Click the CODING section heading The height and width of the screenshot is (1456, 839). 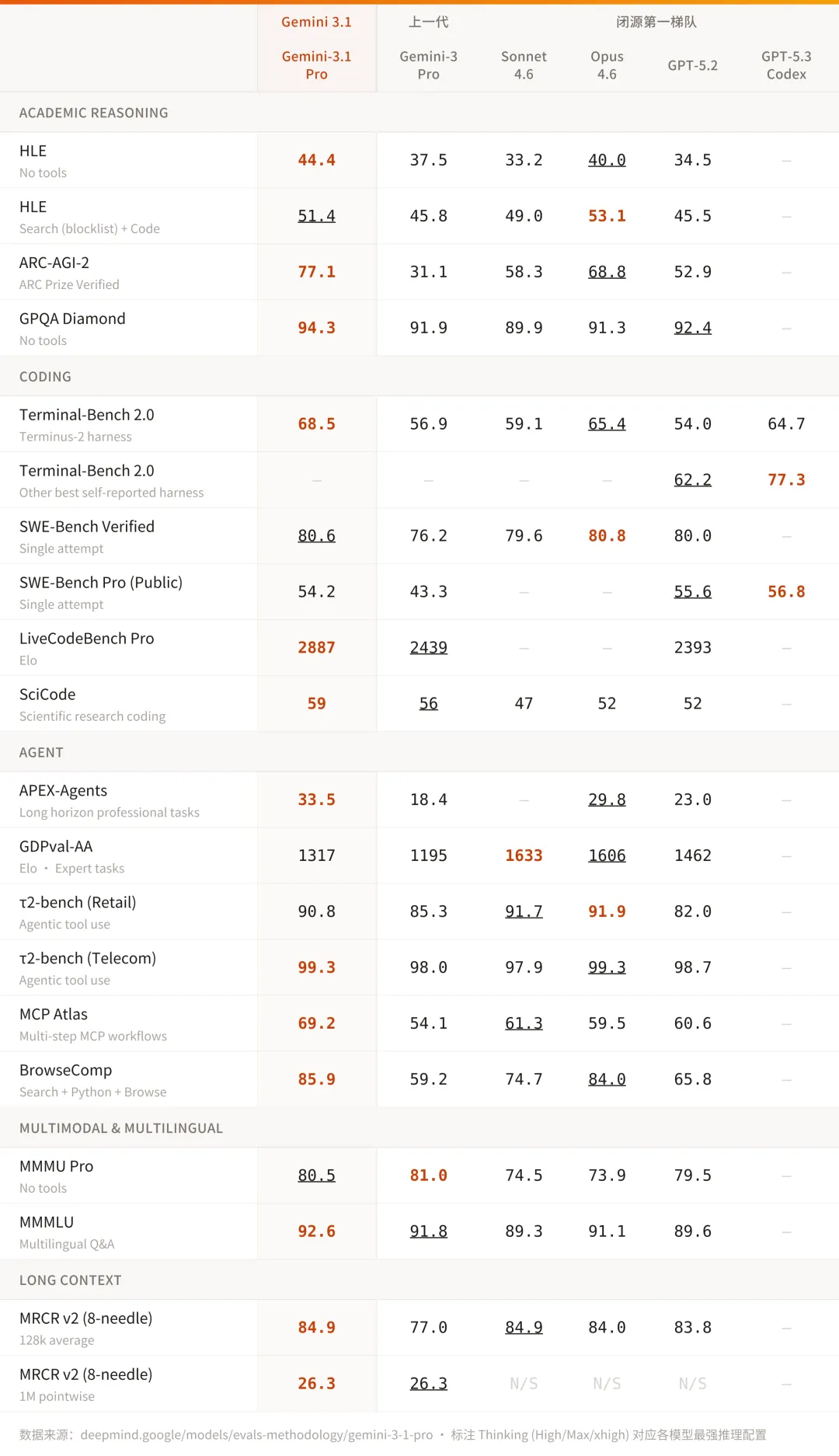[x=45, y=377]
